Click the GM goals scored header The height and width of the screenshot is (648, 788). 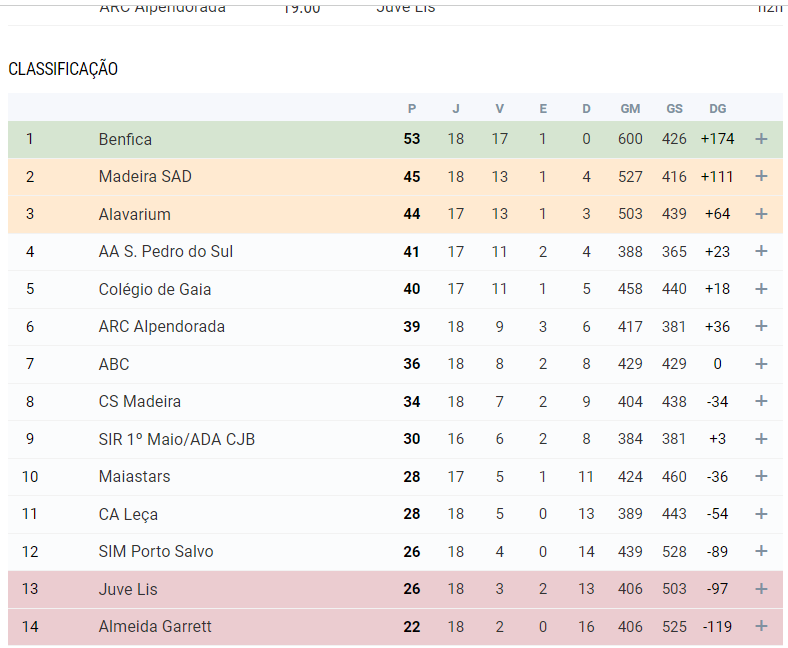pos(630,109)
